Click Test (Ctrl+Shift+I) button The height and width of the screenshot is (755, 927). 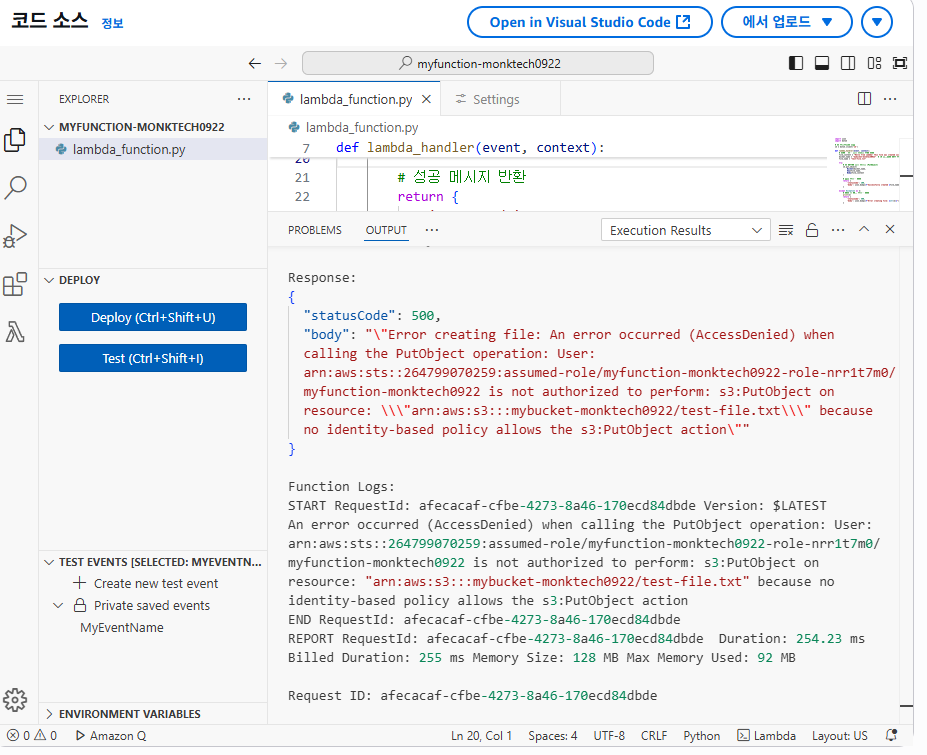pos(153,358)
